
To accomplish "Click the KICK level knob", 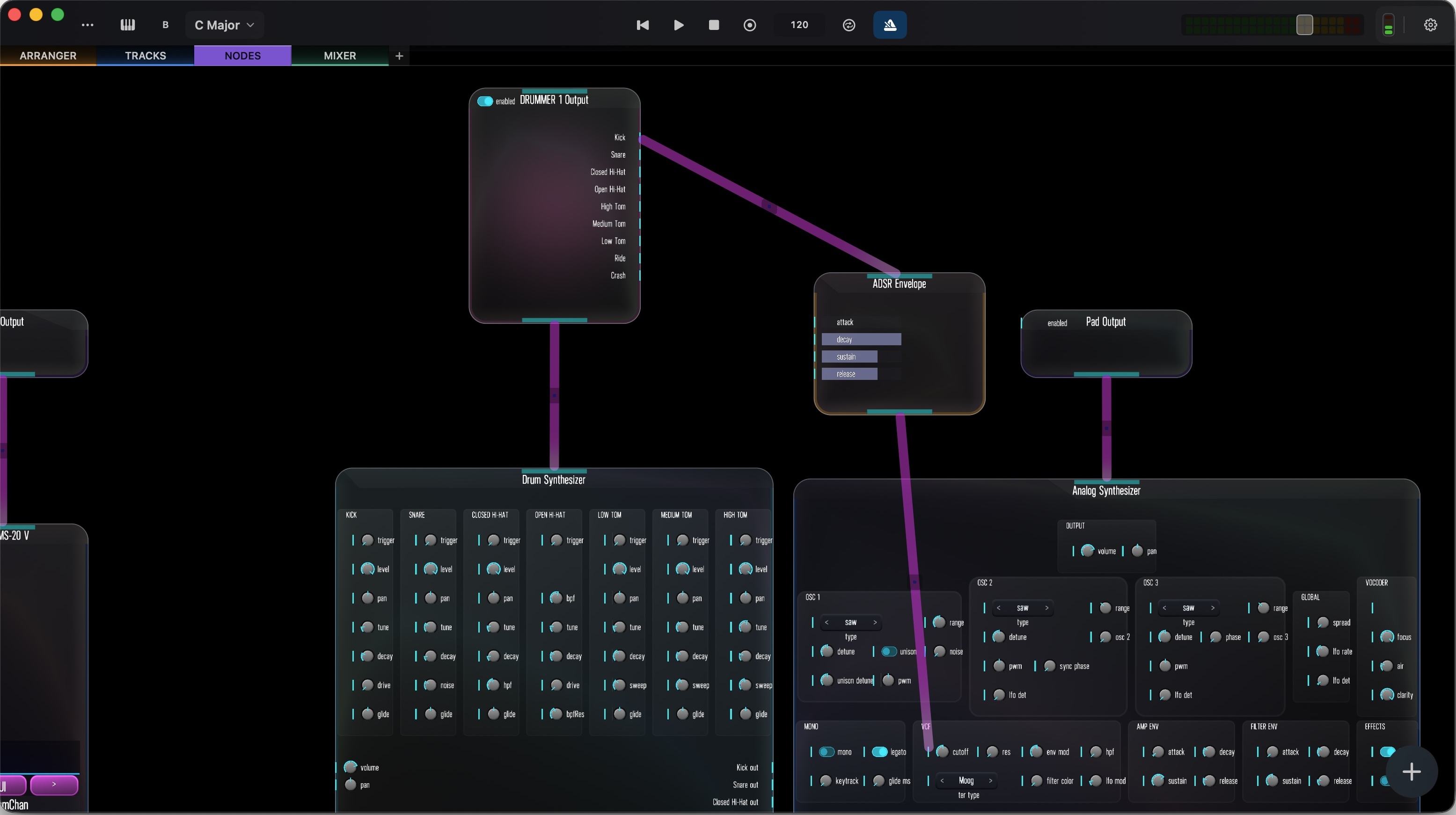I will click(367, 569).
